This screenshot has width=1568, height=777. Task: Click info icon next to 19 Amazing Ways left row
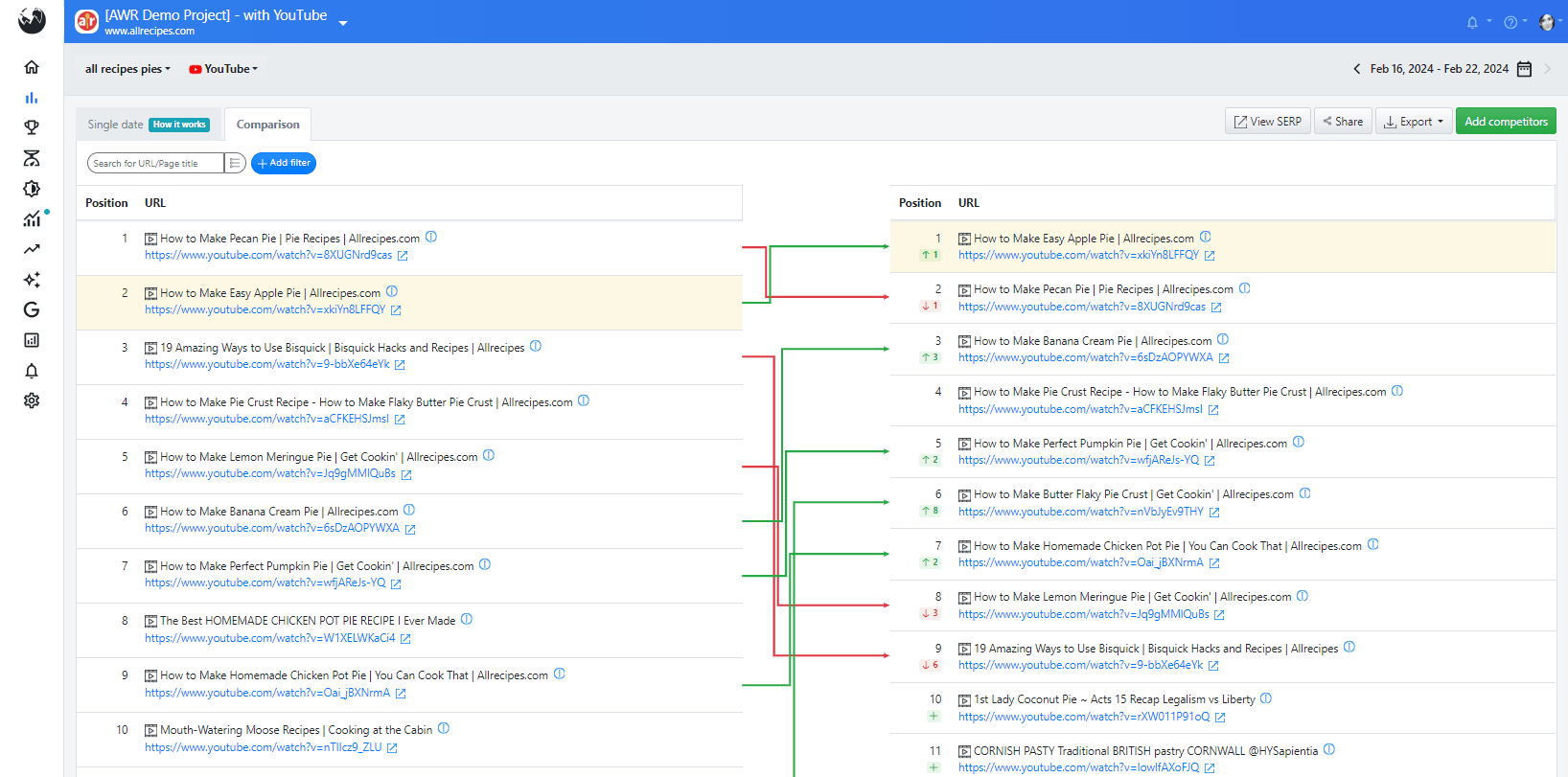click(536, 346)
